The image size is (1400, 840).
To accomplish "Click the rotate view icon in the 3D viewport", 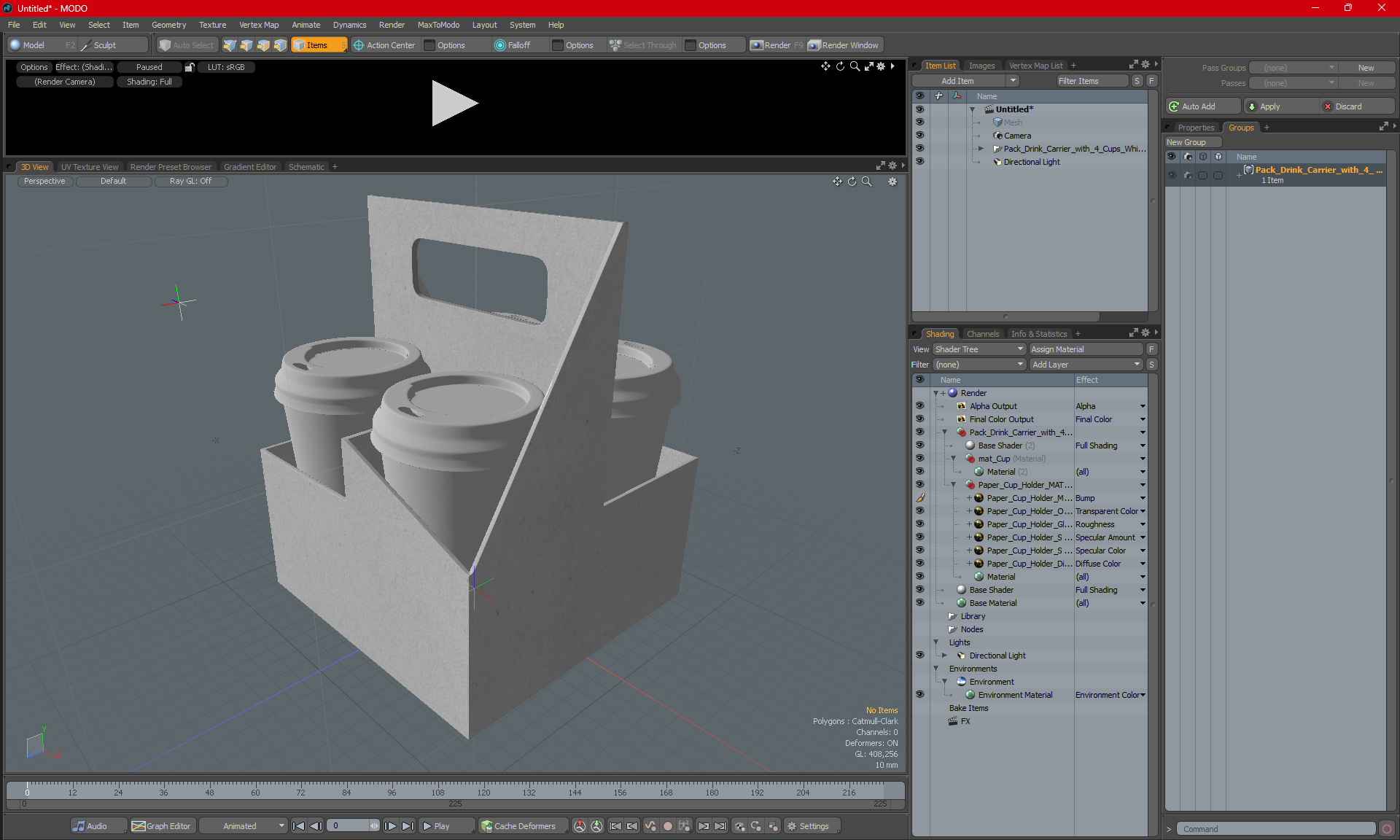I will (x=852, y=182).
